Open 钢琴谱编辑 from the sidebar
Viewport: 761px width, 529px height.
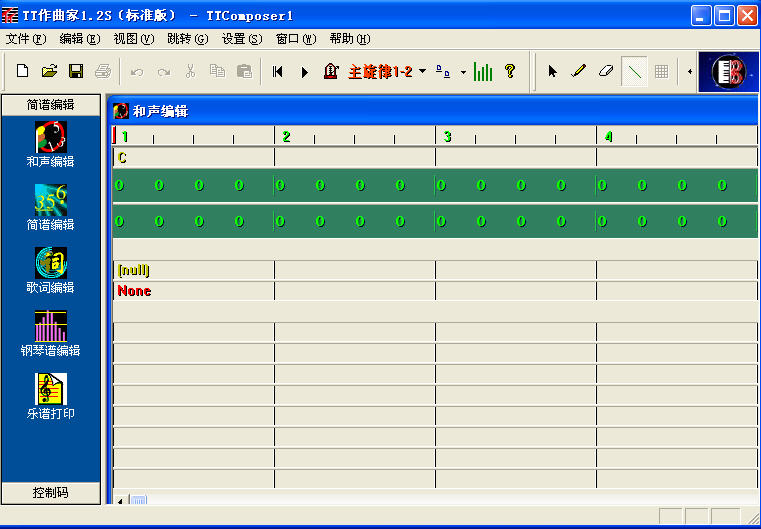50,334
